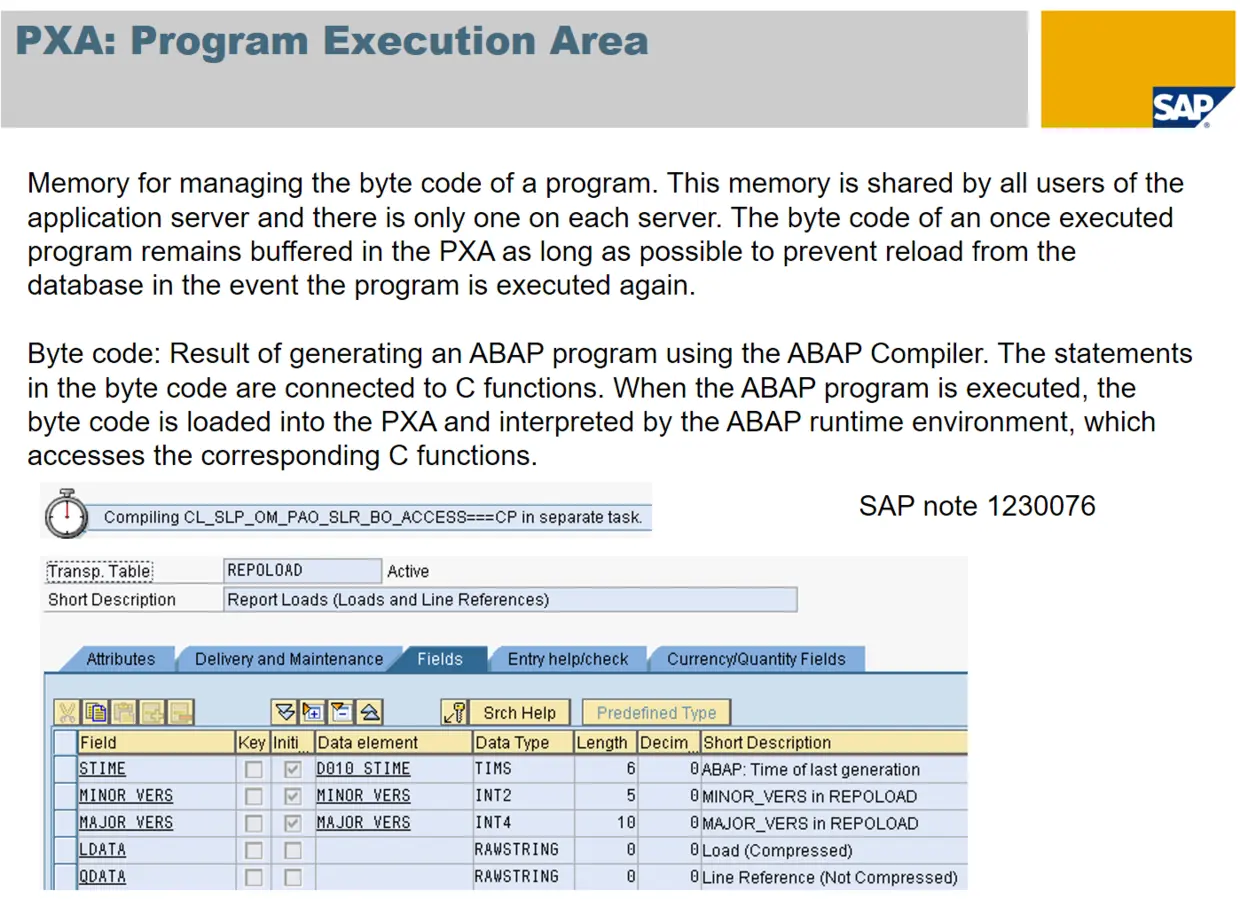This screenshot has height=899, width=1240.
Task: Toggle Key checkbox for LDATA row
Action: [254, 851]
